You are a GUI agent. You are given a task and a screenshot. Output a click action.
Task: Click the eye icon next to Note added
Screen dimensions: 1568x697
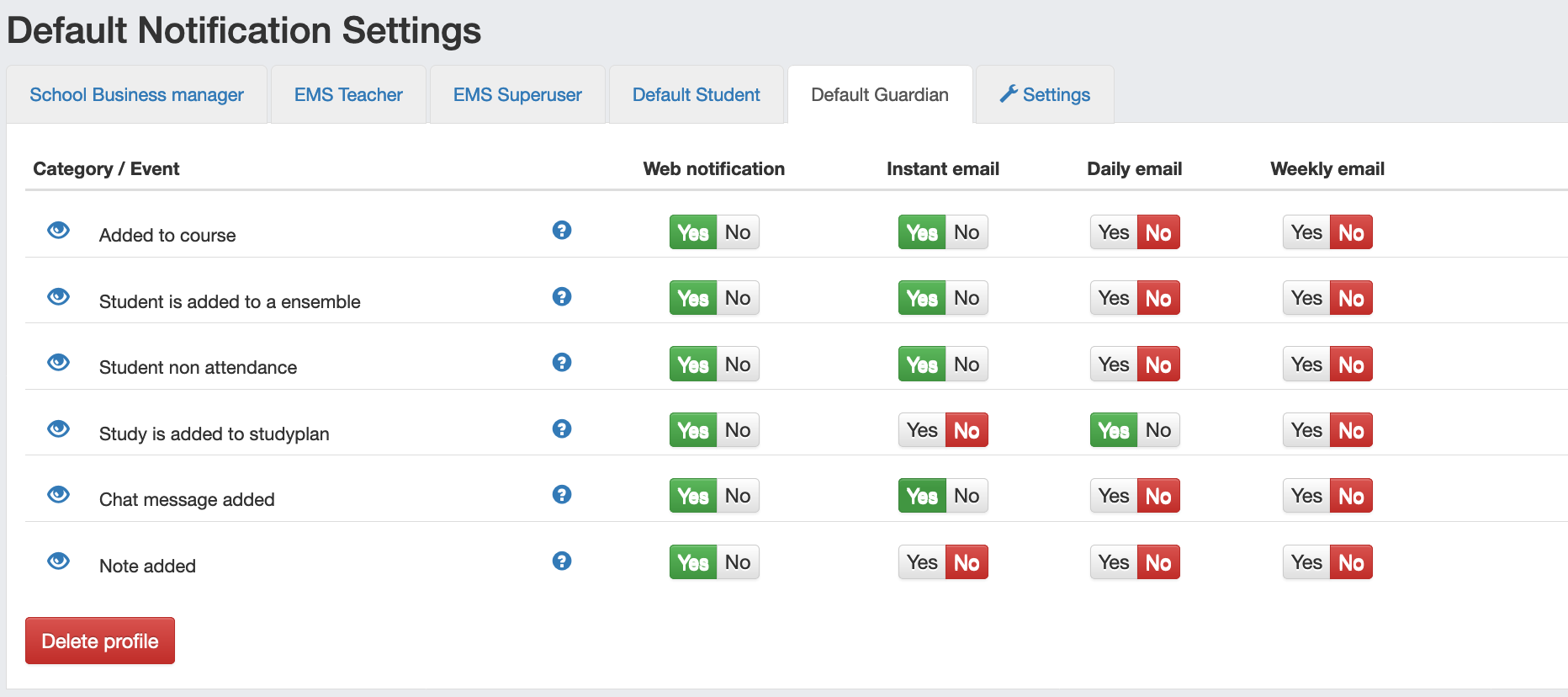[58, 561]
